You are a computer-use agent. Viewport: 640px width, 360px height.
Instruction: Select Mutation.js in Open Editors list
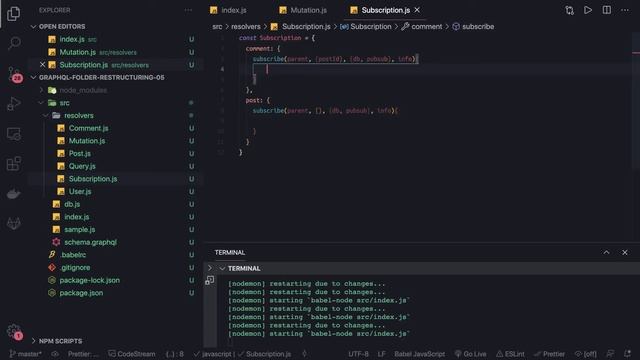[78, 52]
